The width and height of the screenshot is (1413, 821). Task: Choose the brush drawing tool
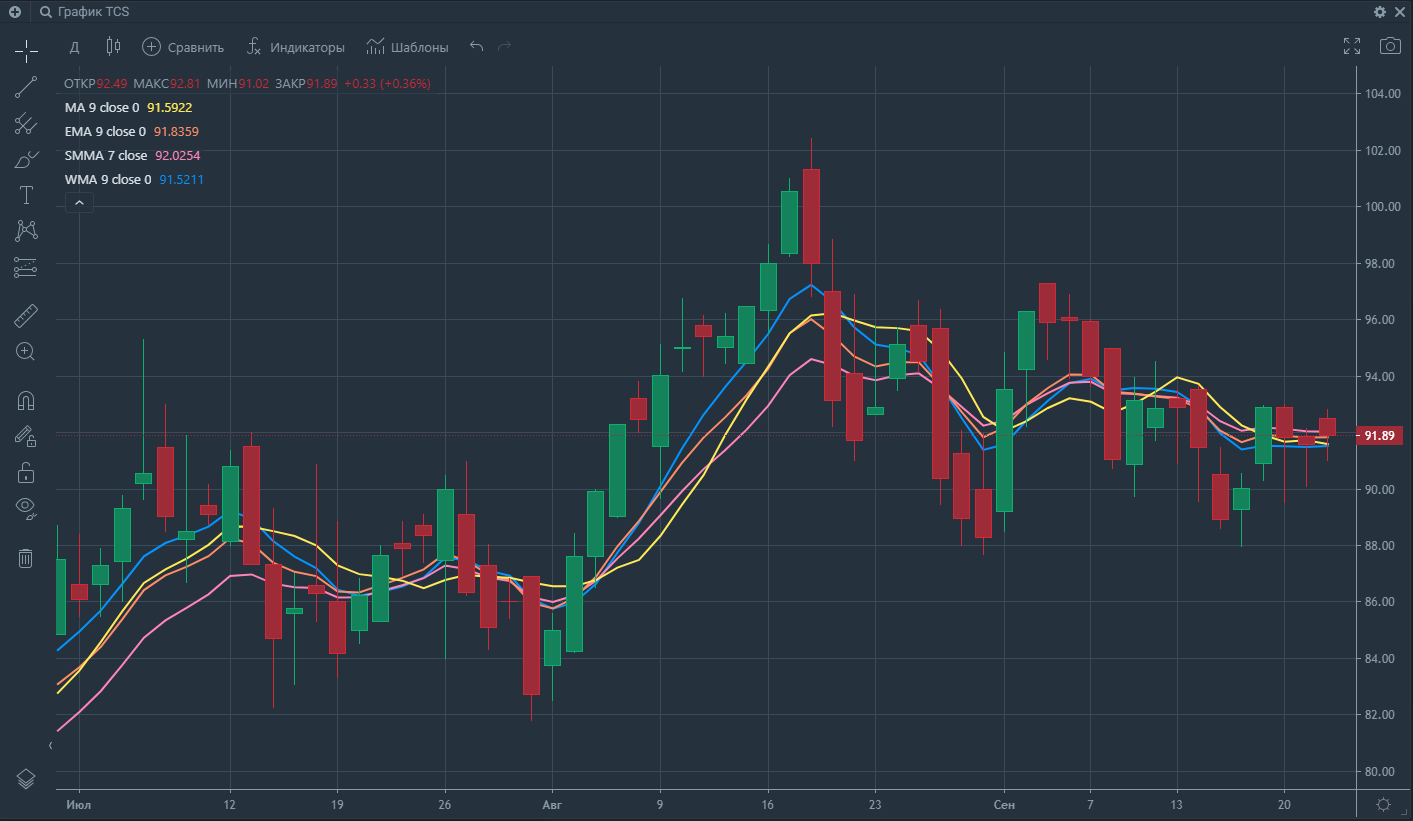26,159
